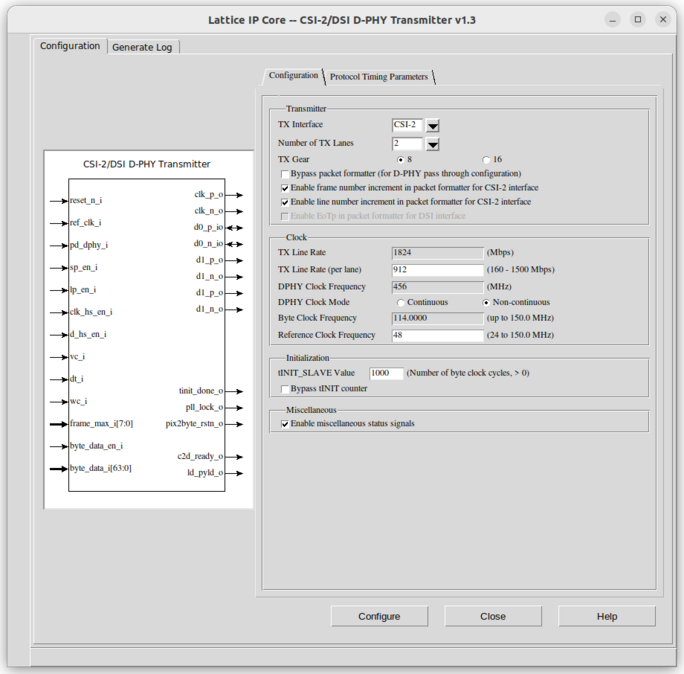Image resolution: width=684 pixels, height=674 pixels.
Task: Toggle frame number increment checkbox
Action: click(x=285, y=188)
